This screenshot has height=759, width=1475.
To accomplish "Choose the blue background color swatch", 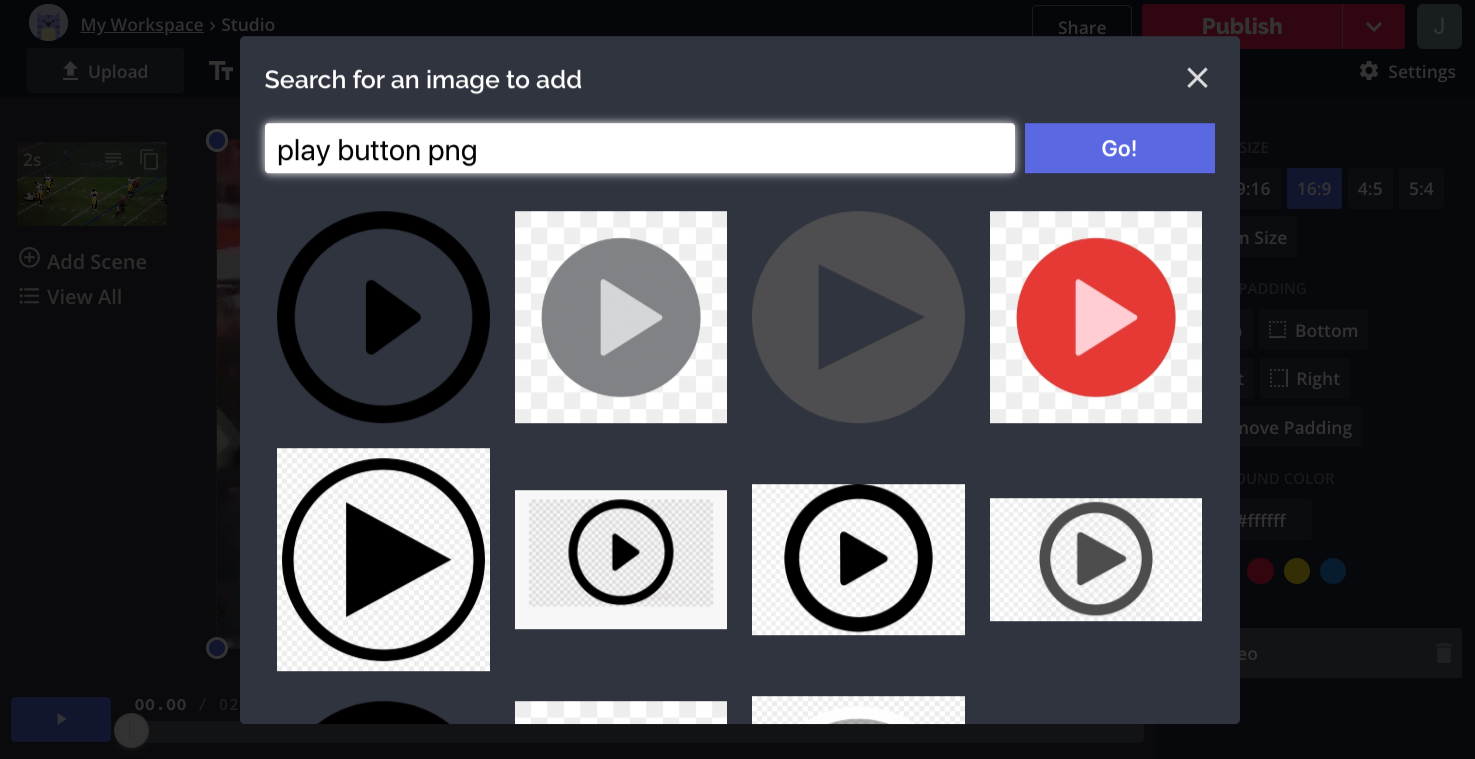I will [x=1333, y=571].
